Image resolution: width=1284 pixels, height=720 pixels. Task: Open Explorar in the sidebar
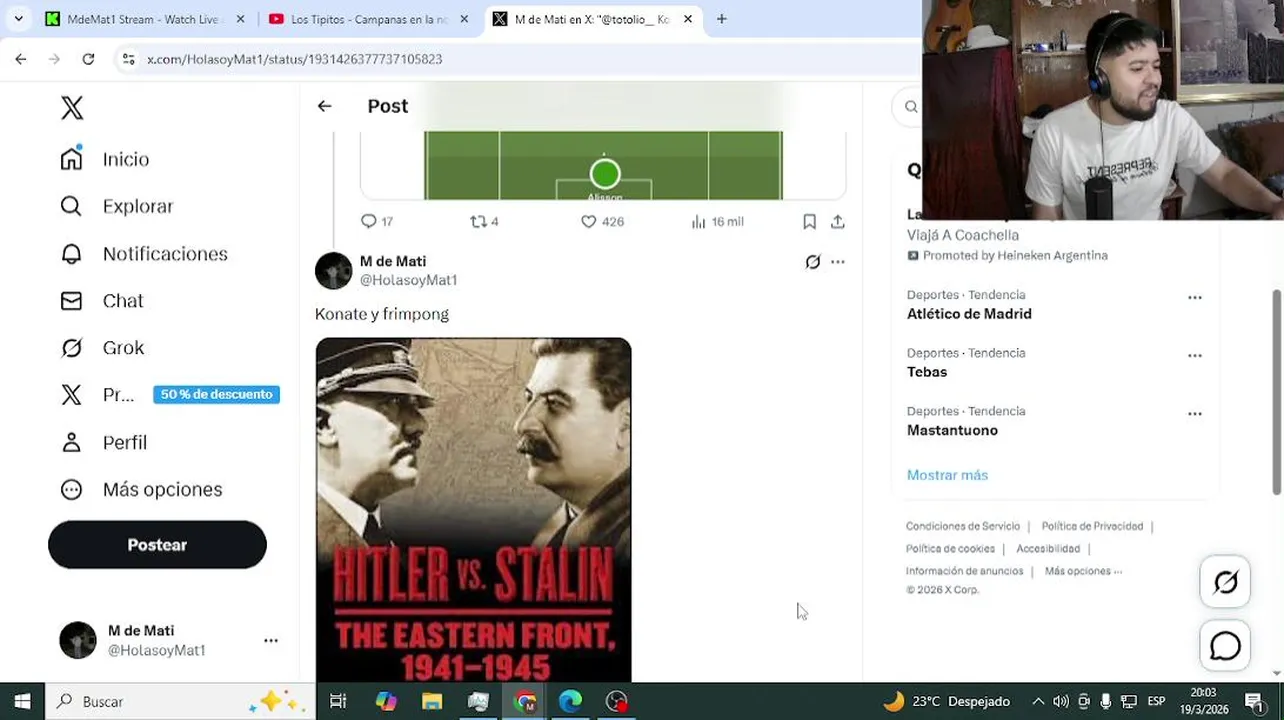(117, 206)
